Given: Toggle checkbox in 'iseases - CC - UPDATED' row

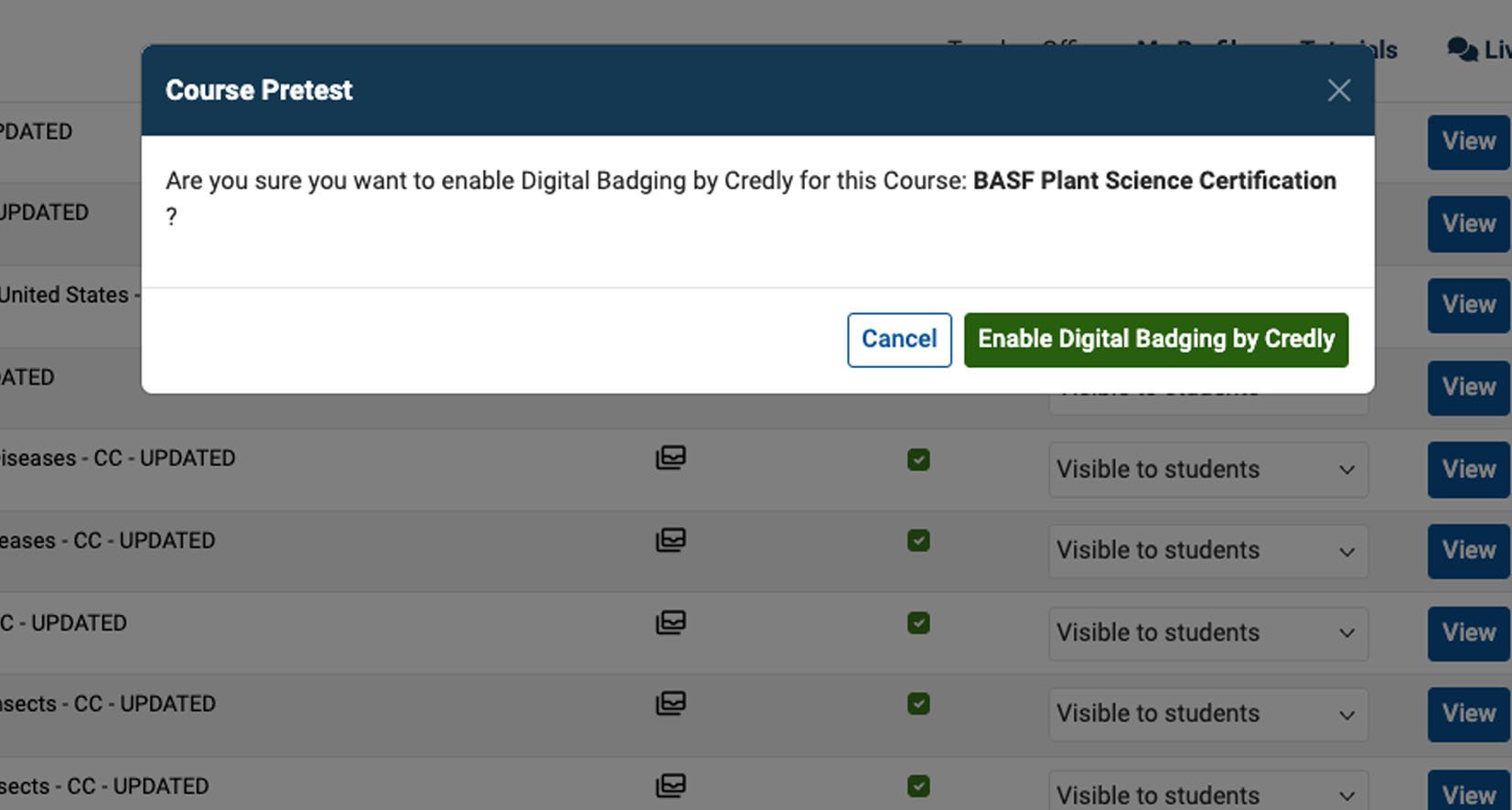Looking at the screenshot, I should tap(918, 459).
